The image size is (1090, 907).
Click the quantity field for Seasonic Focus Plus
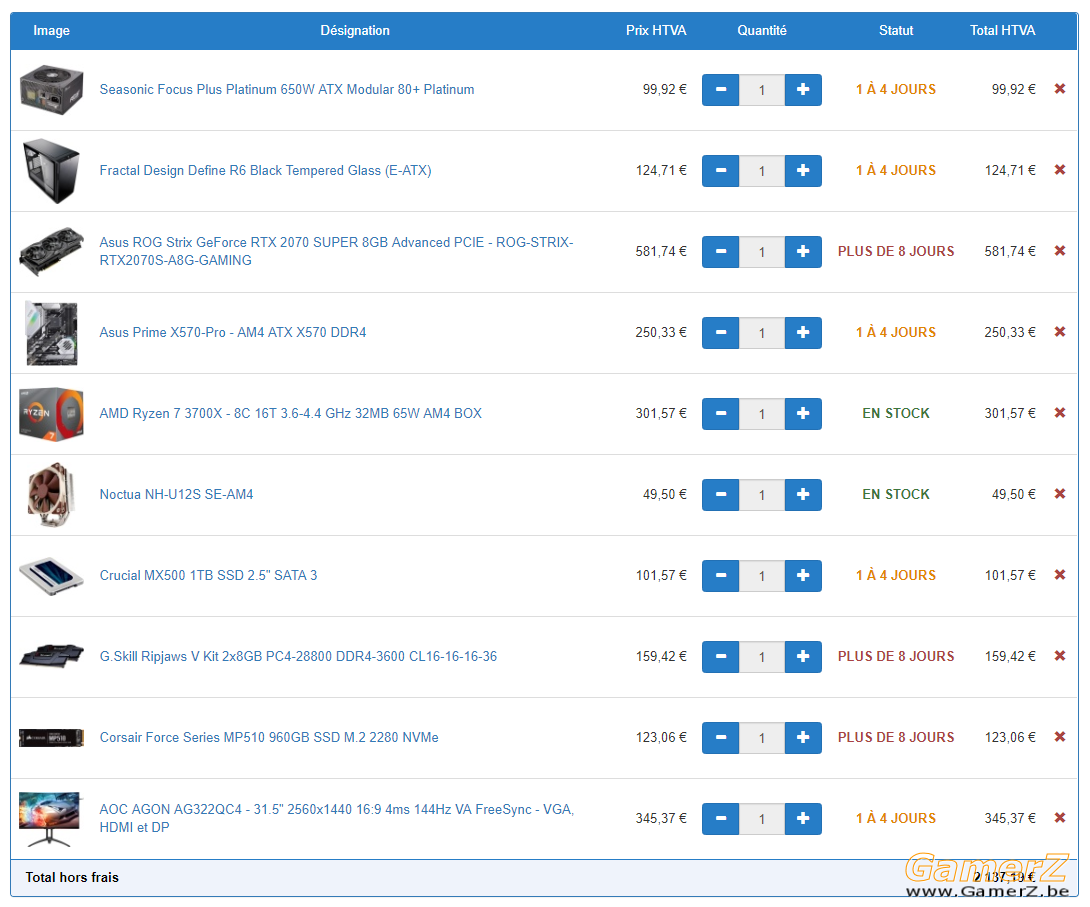click(762, 90)
